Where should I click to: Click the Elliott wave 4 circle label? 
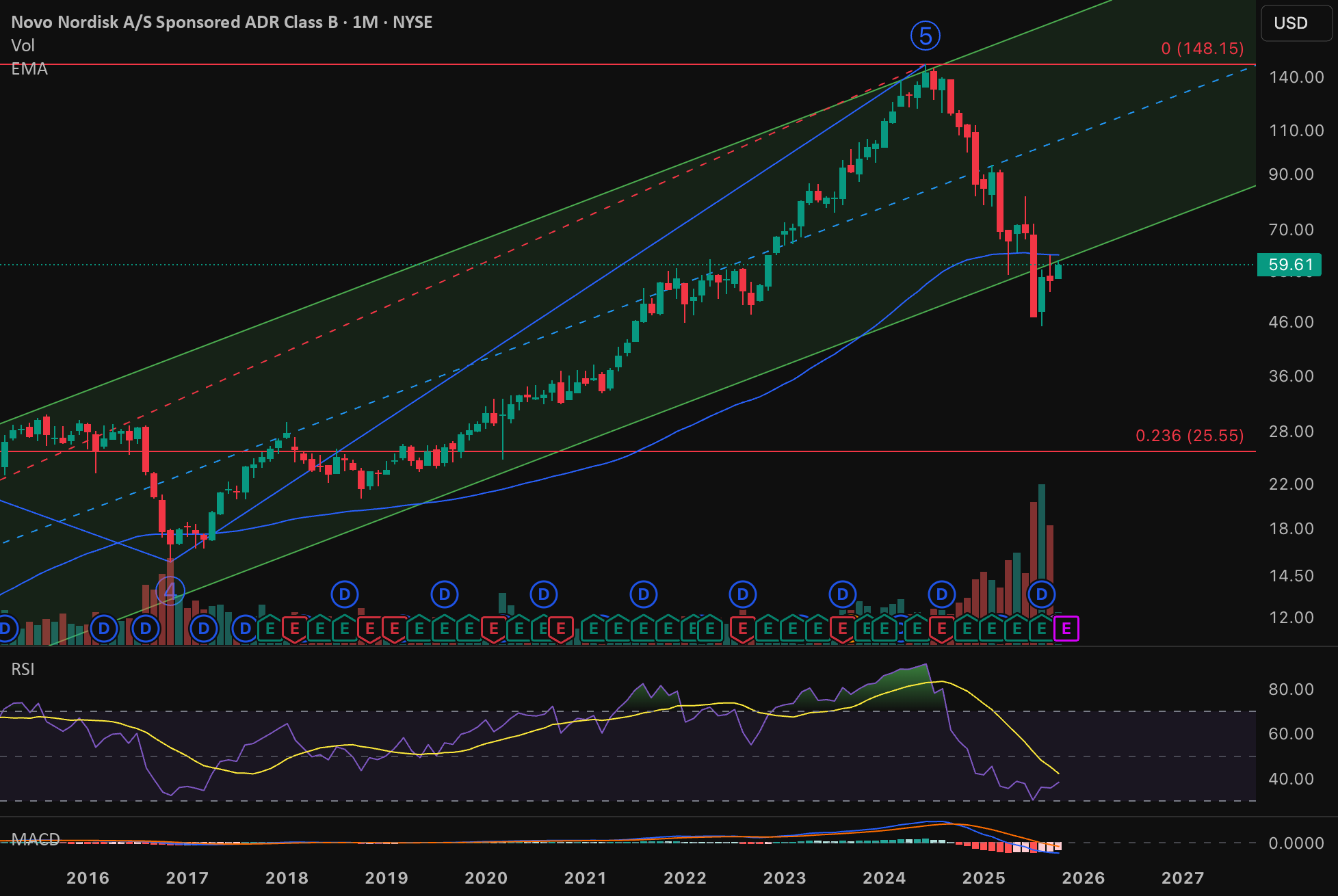[x=170, y=591]
